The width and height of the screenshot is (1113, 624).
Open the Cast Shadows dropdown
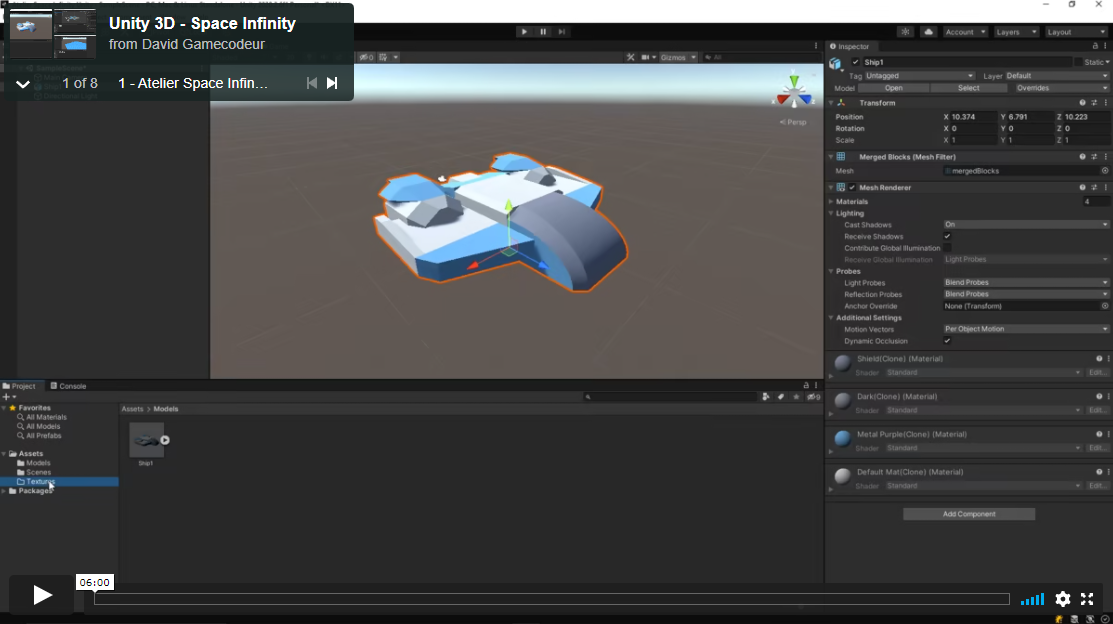point(1026,225)
